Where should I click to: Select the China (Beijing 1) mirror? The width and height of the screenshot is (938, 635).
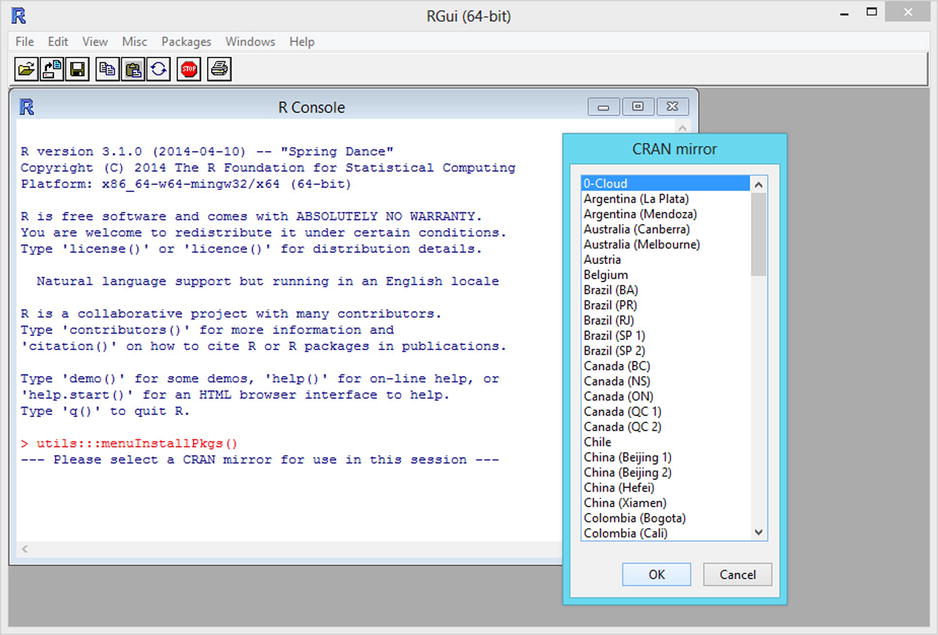[x=666, y=457]
